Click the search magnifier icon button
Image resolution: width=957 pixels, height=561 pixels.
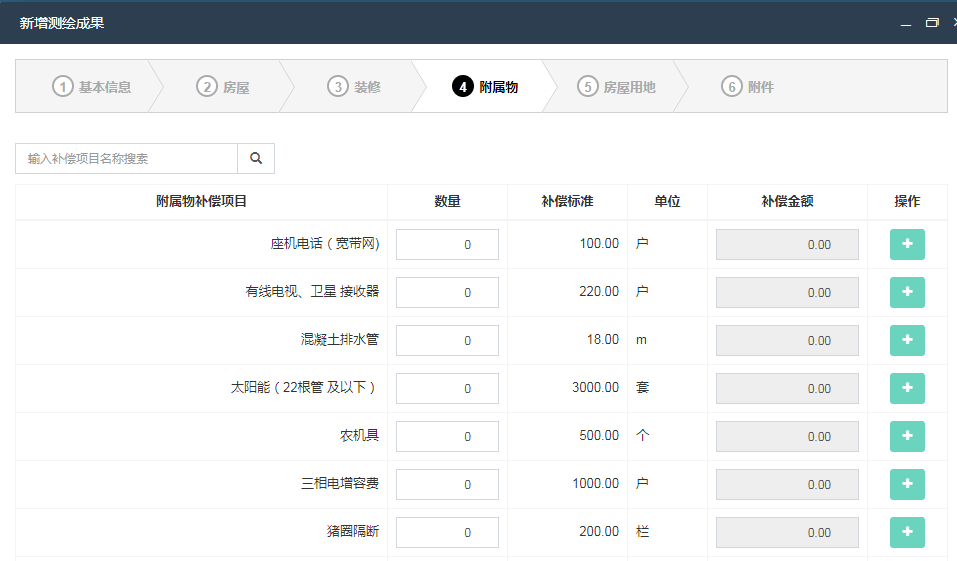pos(256,159)
